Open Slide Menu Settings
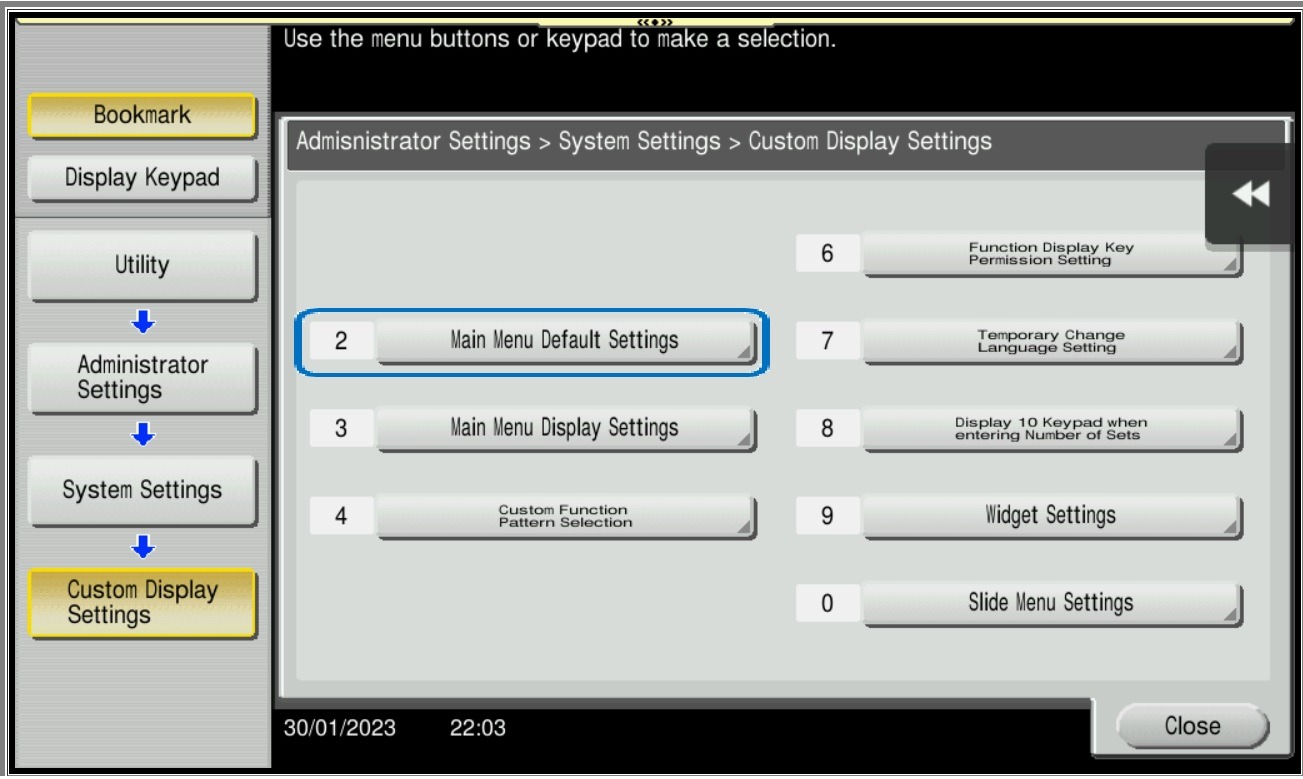 point(1050,604)
